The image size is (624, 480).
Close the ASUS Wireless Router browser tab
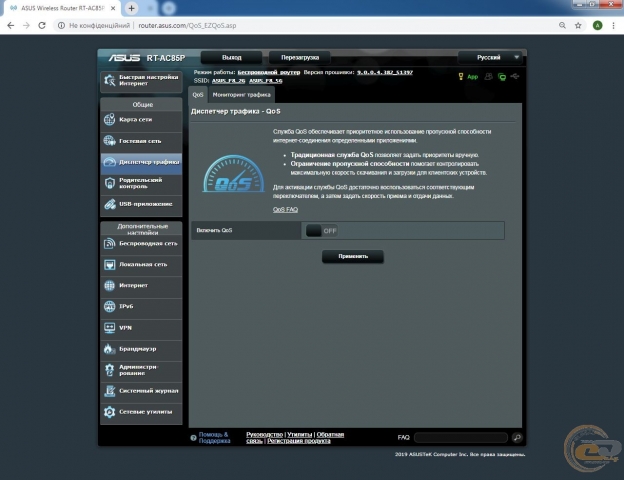(x=113, y=8)
